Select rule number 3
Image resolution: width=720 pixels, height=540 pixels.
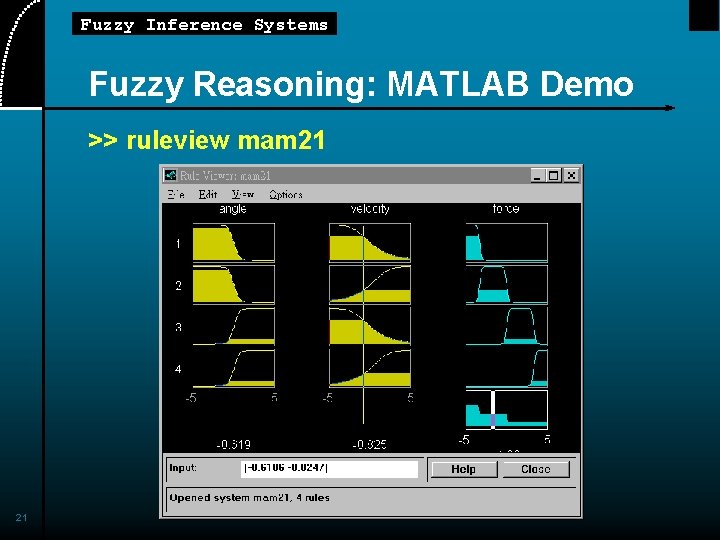point(178,327)
